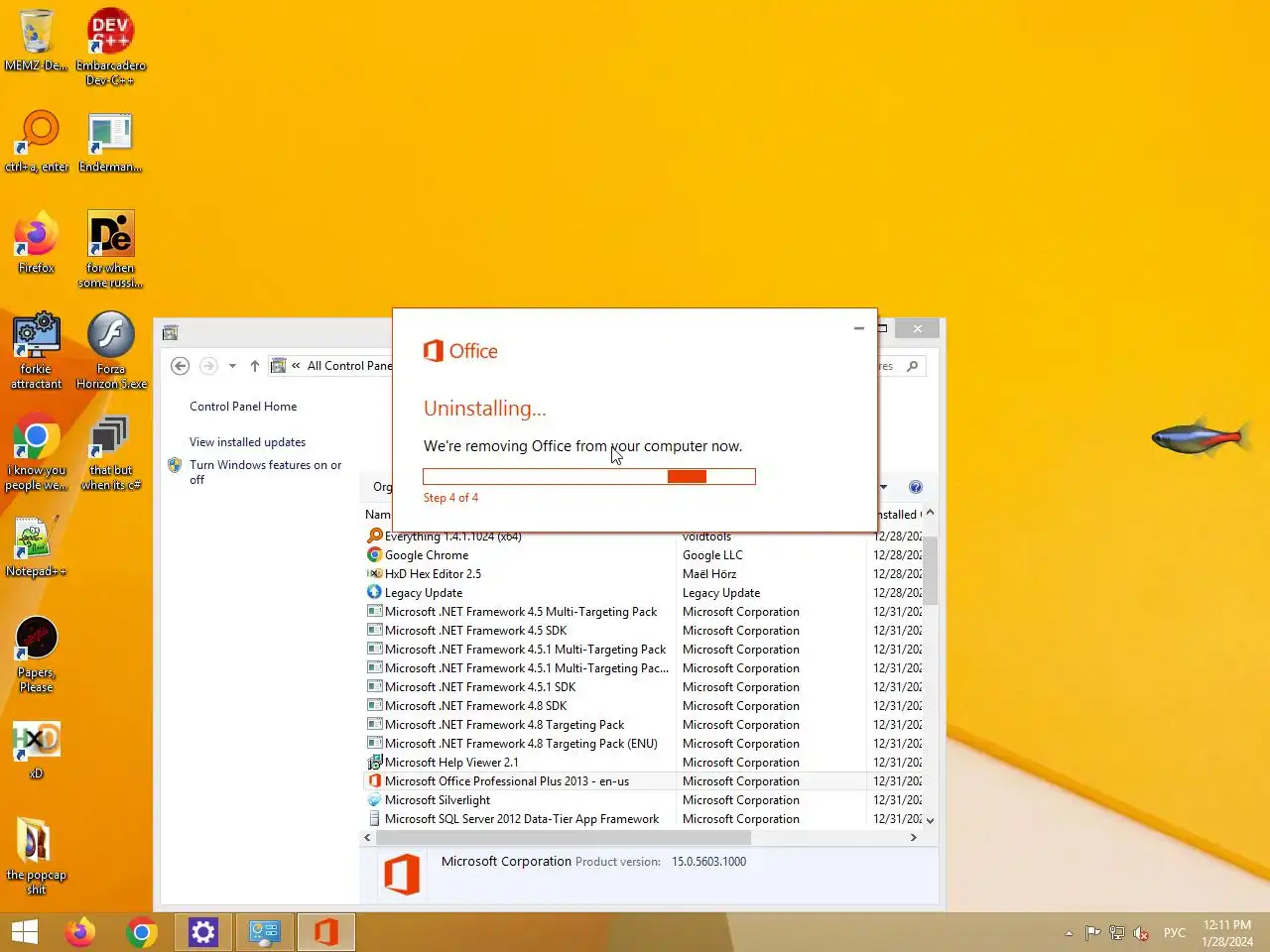Image resolution: width=1270 pixels, height=952 pixels.
Task: Select Google Chrome in programs list
Action: (427, 555)
